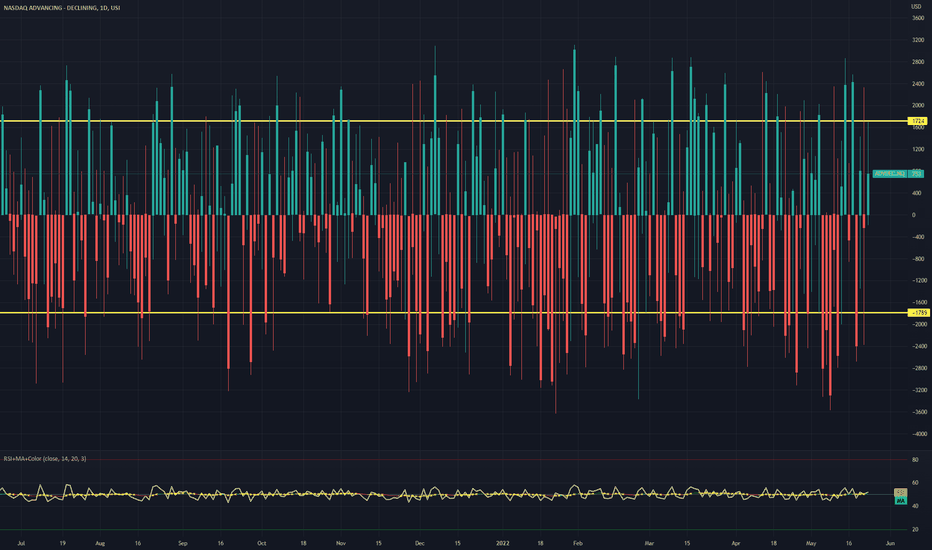Screen dimensions: 932x550
Task: Click the 1200 price axis label
Action: 918,149
